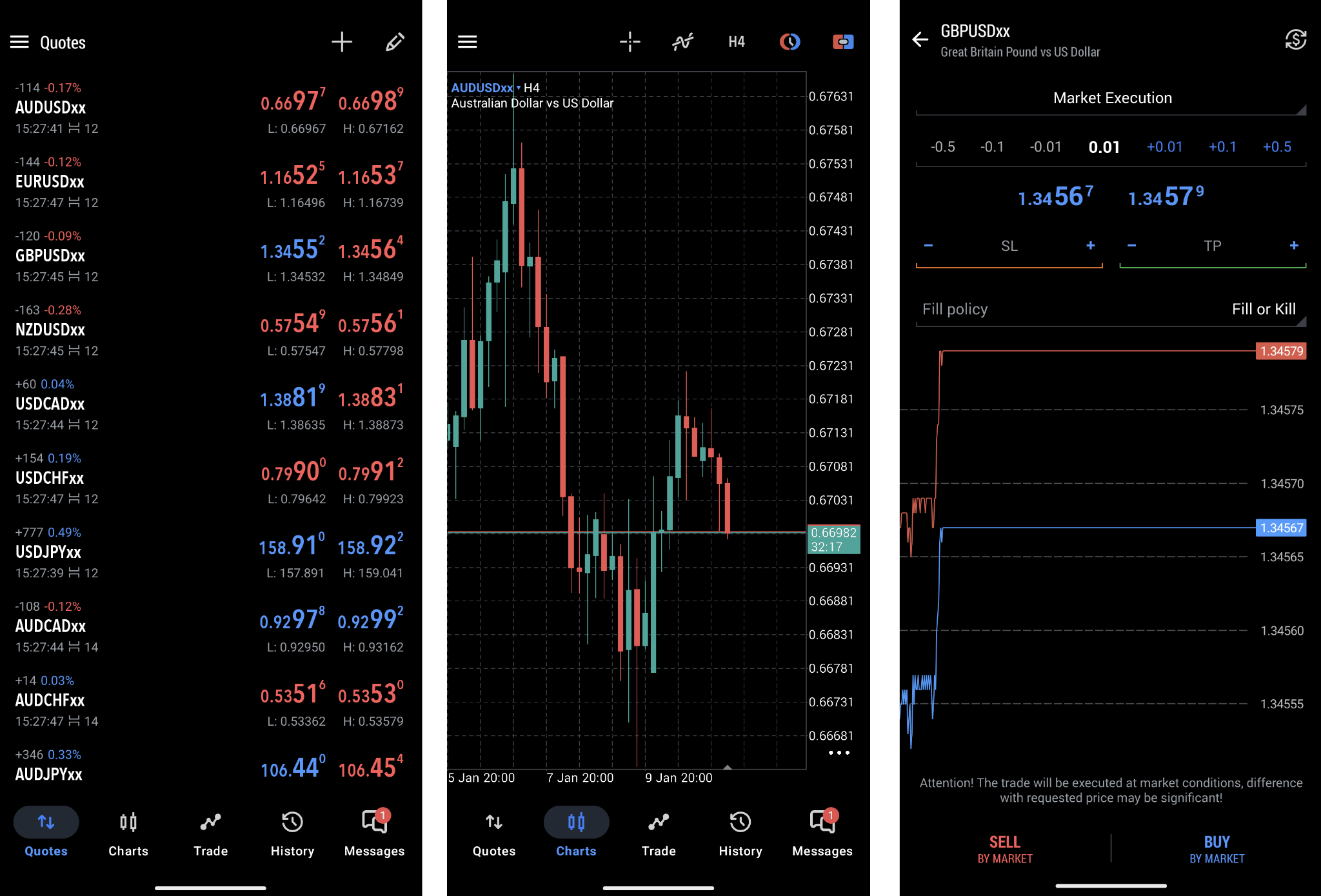Buy GBPUSDxx by market
This screenshot has width=1321, height=896.
point(1217,849)
